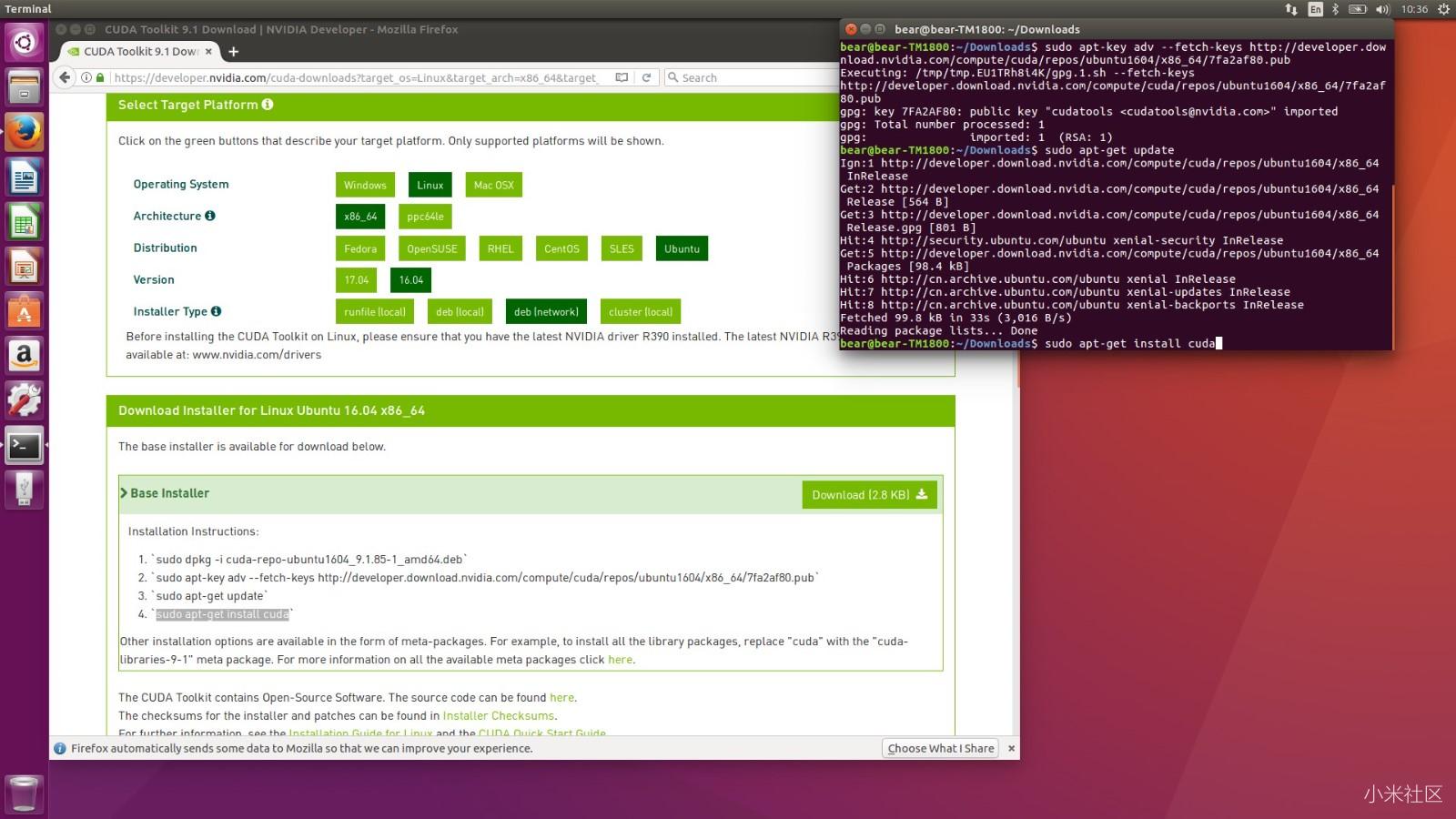Click the terminal window title bar
The width and height of the screenshot is (1456, 819).
coord(1116,29)
